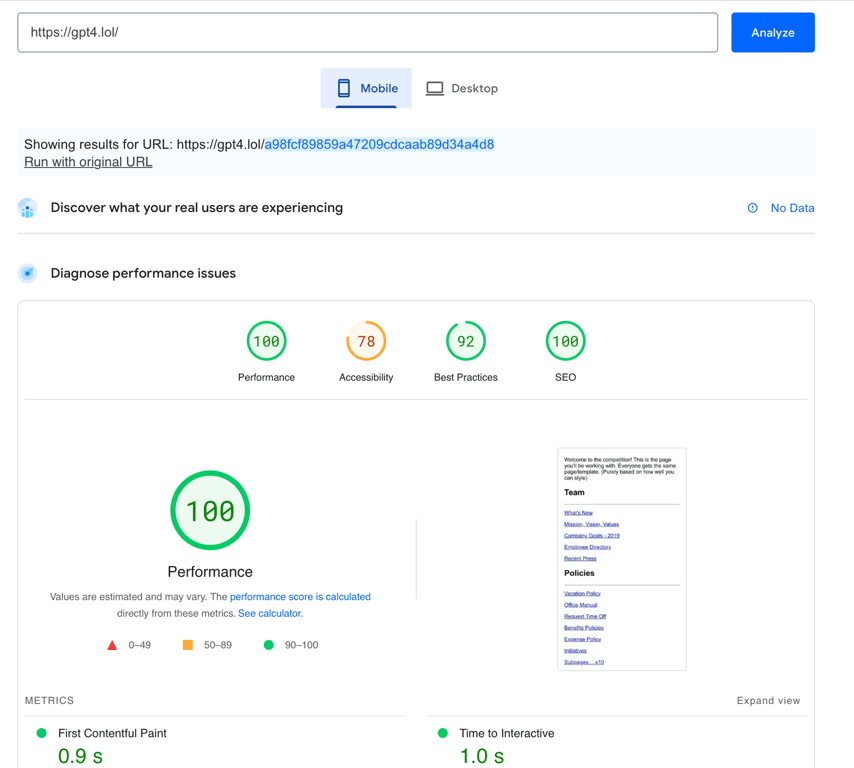Click Expand view for metrics
854x768 pixels.
(768, 700)
